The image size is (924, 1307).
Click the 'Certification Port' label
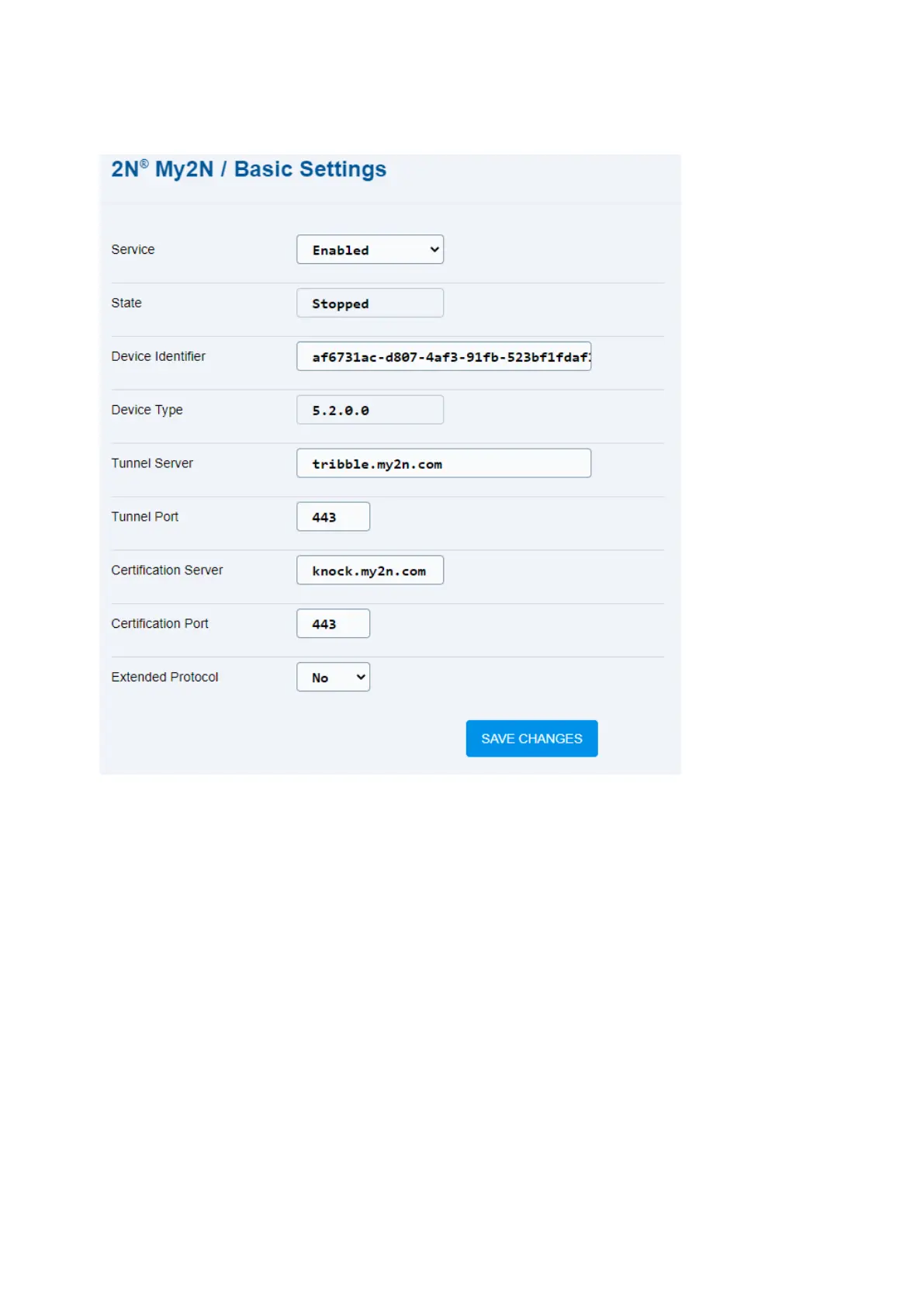160,624
